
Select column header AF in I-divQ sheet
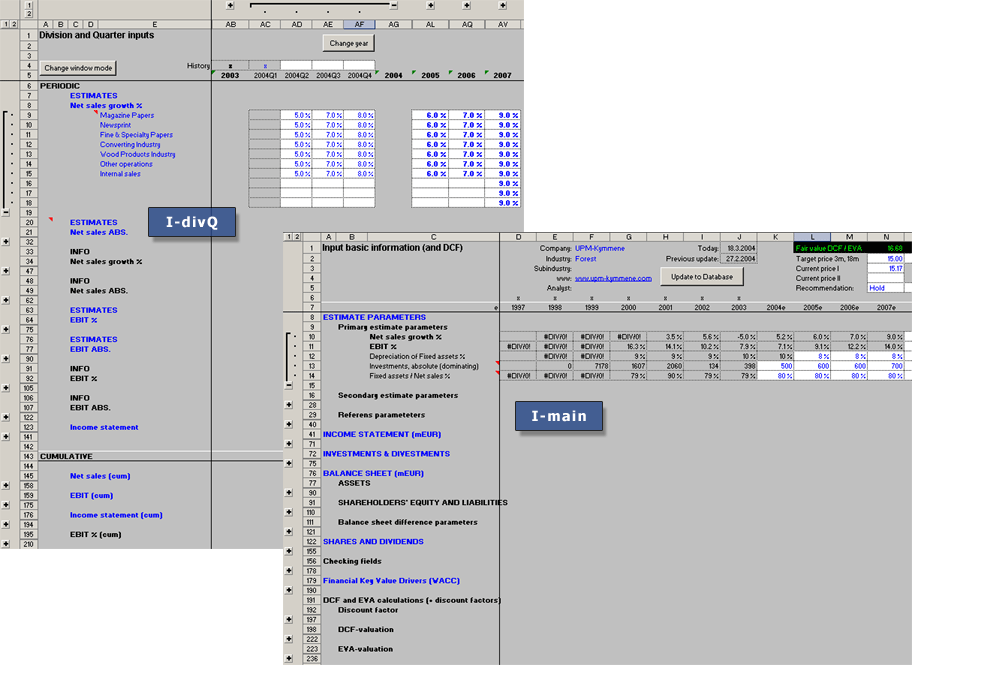[359, 24]
